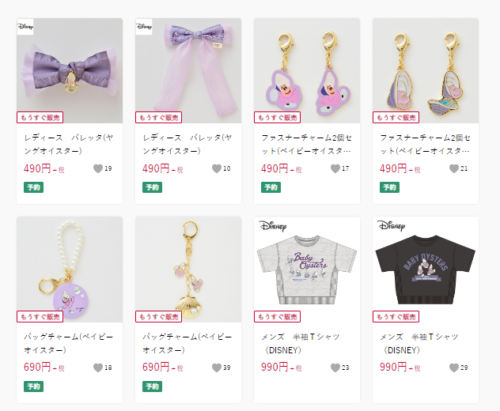Open black men's DISNEY T-shirt title link
The width and height of the screenshot is (500, 411).
tap(419, 343)
